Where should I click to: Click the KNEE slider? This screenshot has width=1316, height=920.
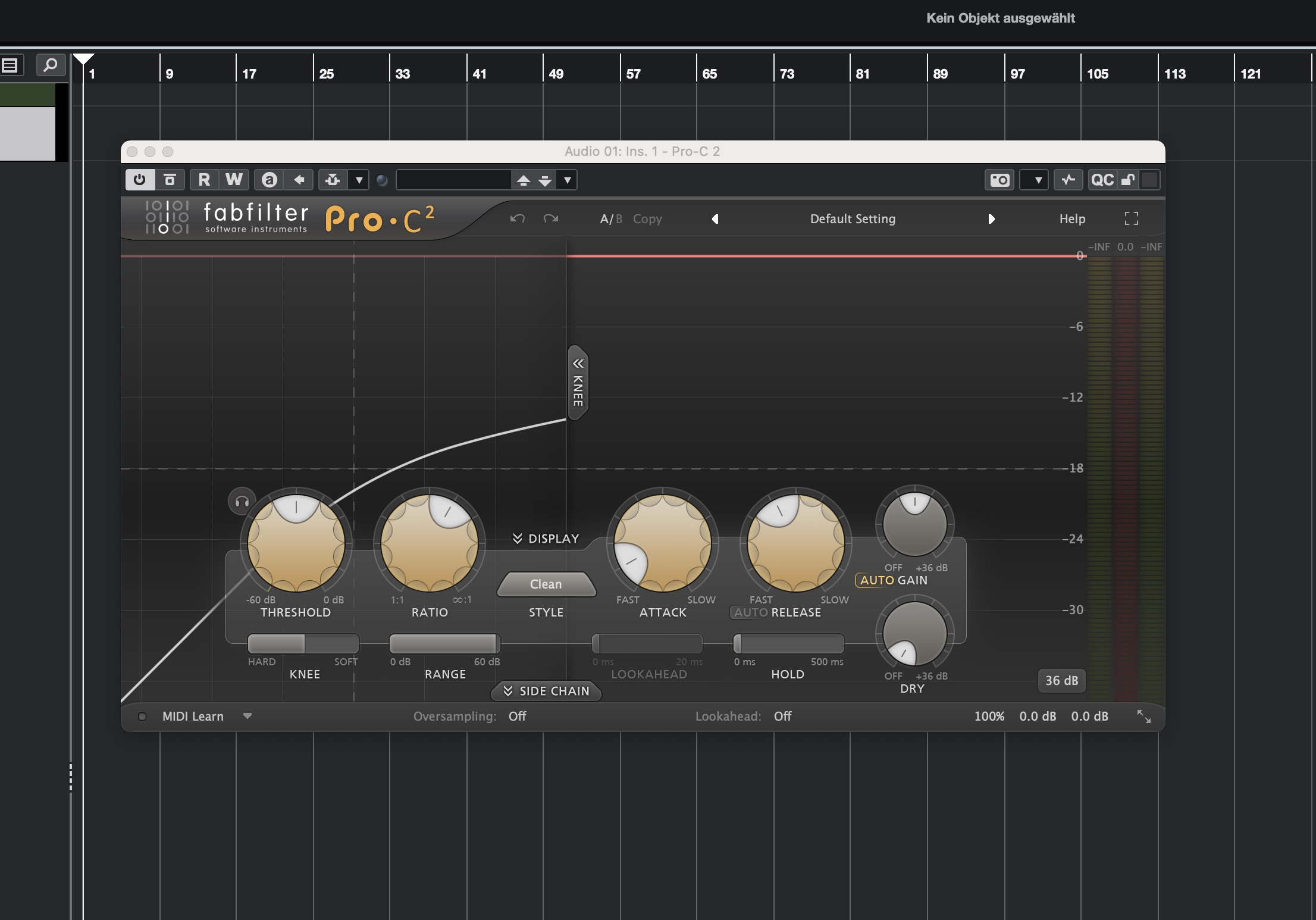pos(303,644)
